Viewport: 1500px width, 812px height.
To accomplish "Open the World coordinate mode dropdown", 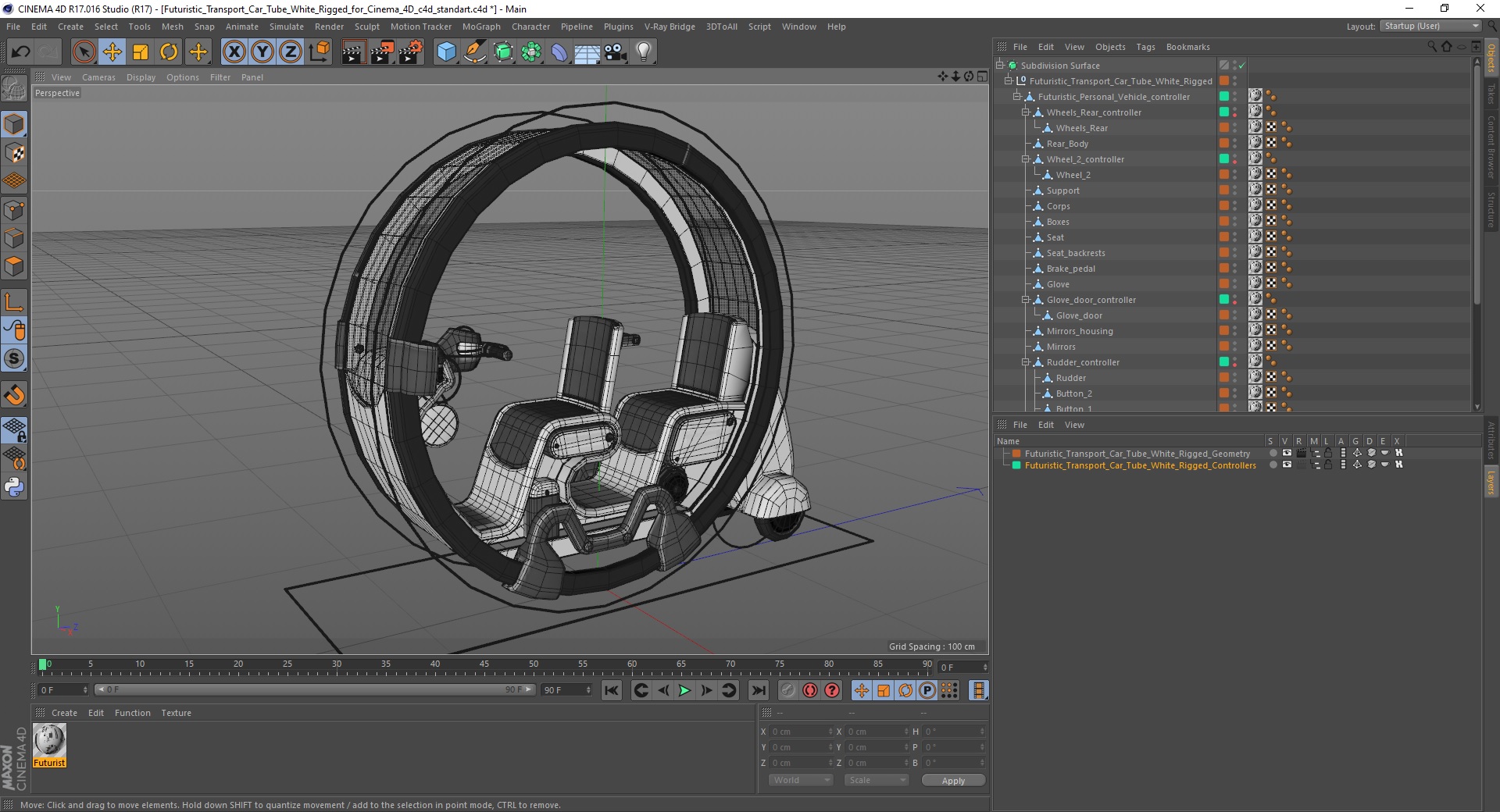I will 801,780.
